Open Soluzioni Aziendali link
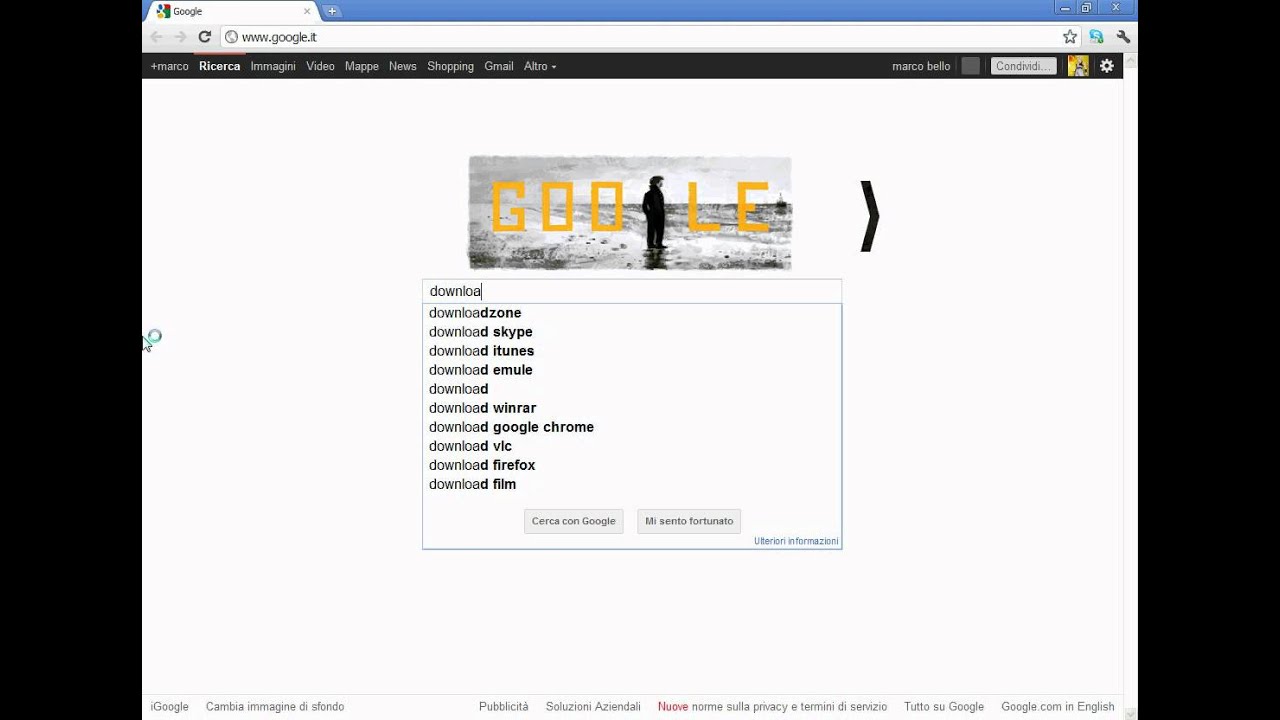The image size is (1280, 720). click(x=593, y=707)
